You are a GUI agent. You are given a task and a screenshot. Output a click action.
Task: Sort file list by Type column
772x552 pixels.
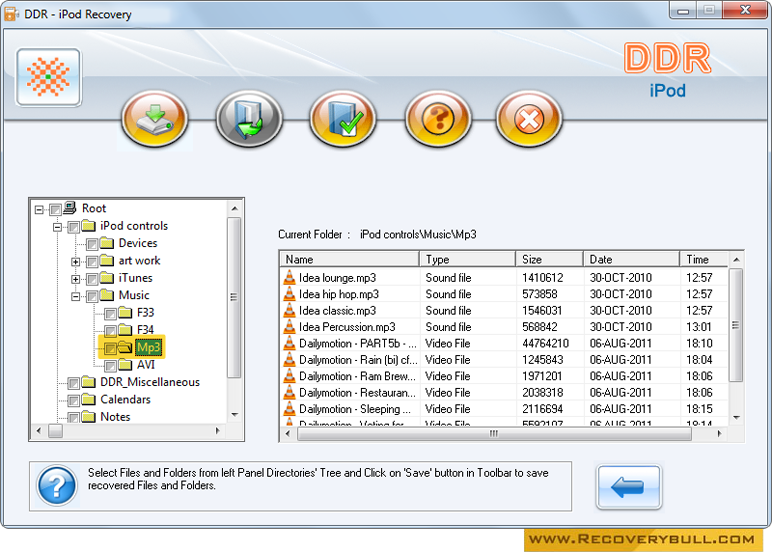pyautogui.click(x=467, y=259)
